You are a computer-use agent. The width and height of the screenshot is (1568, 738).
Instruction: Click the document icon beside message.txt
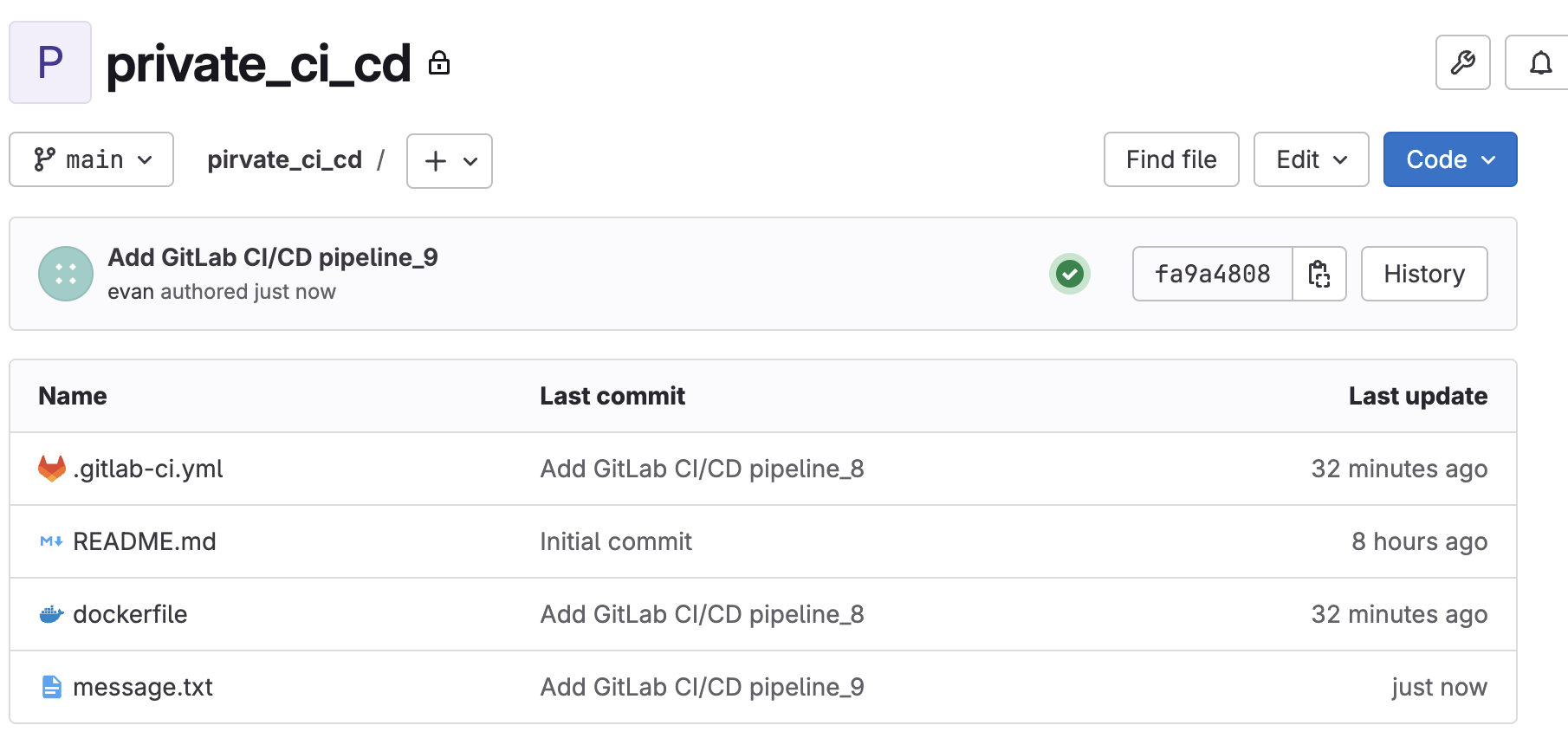point(52,687)
